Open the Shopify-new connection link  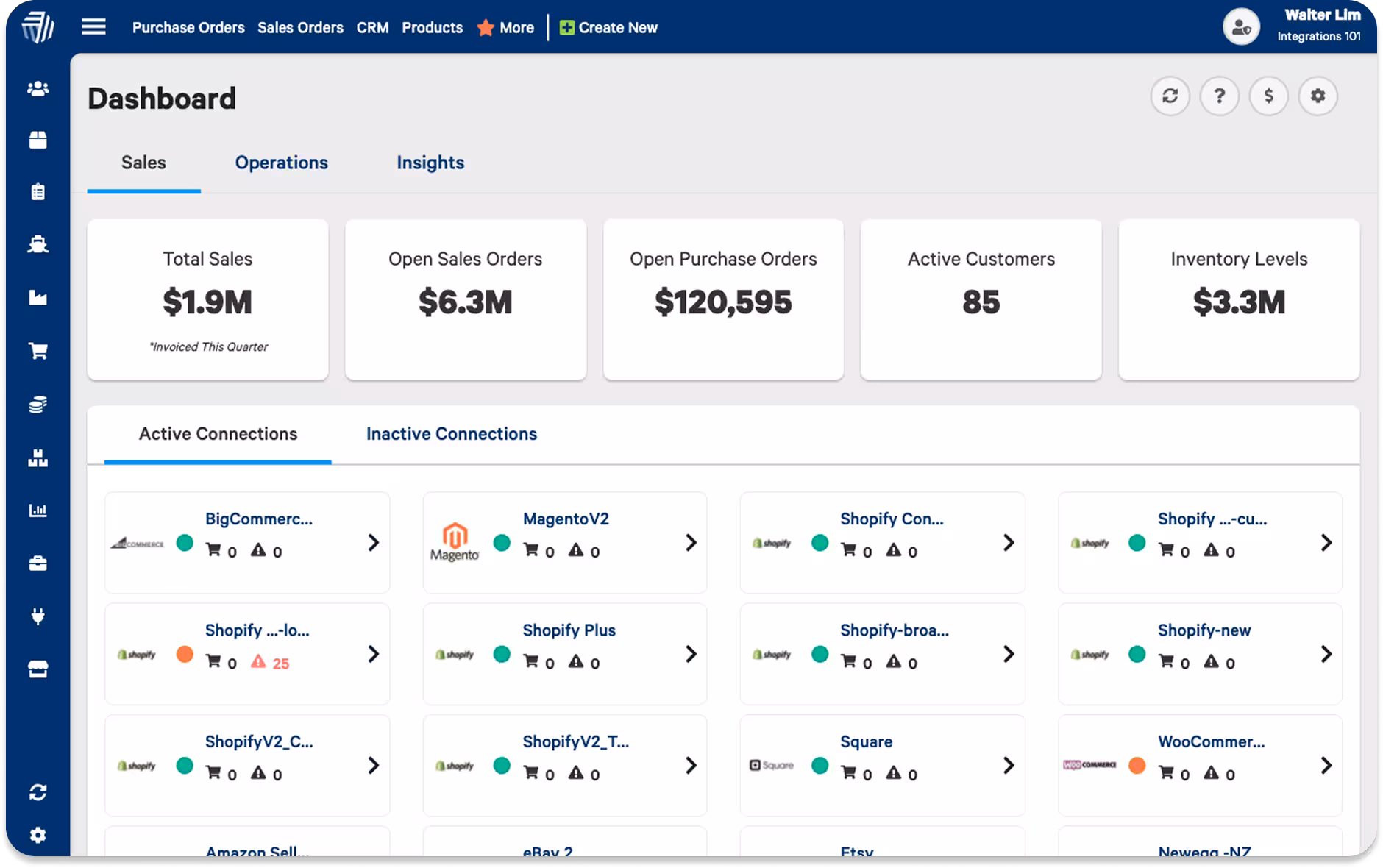1204,630
